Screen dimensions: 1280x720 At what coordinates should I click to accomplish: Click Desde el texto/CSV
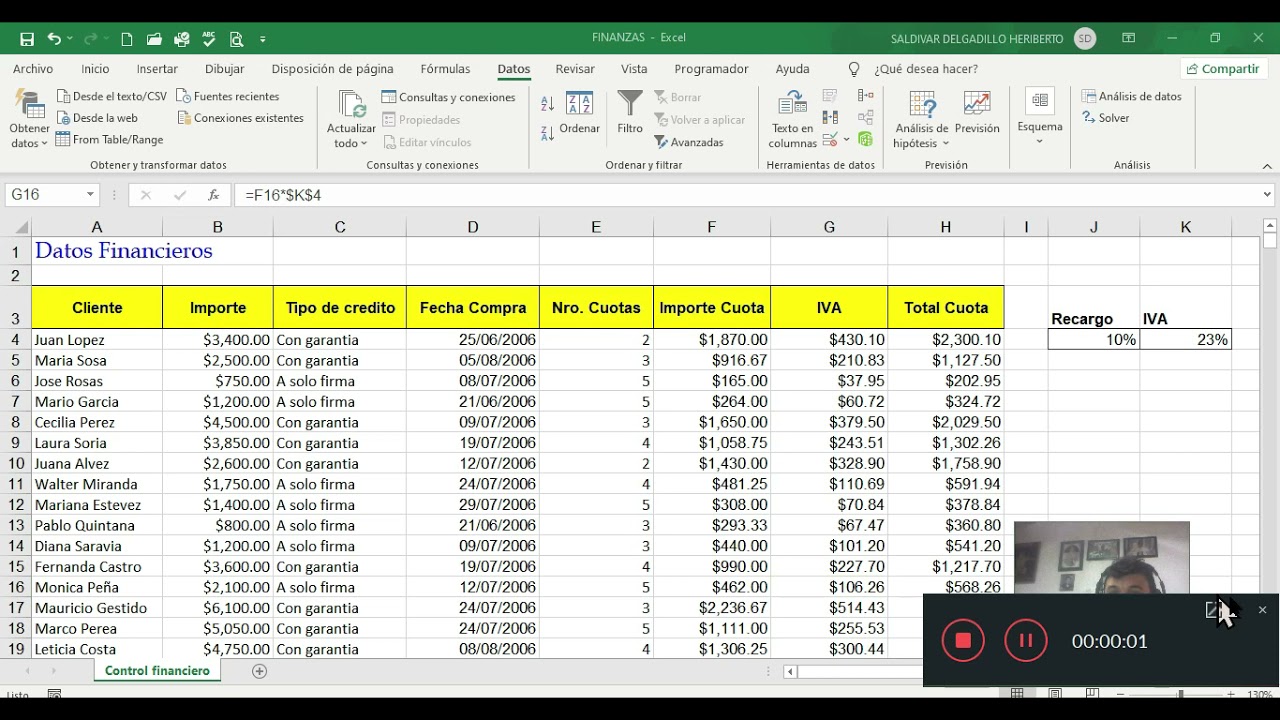111,96
